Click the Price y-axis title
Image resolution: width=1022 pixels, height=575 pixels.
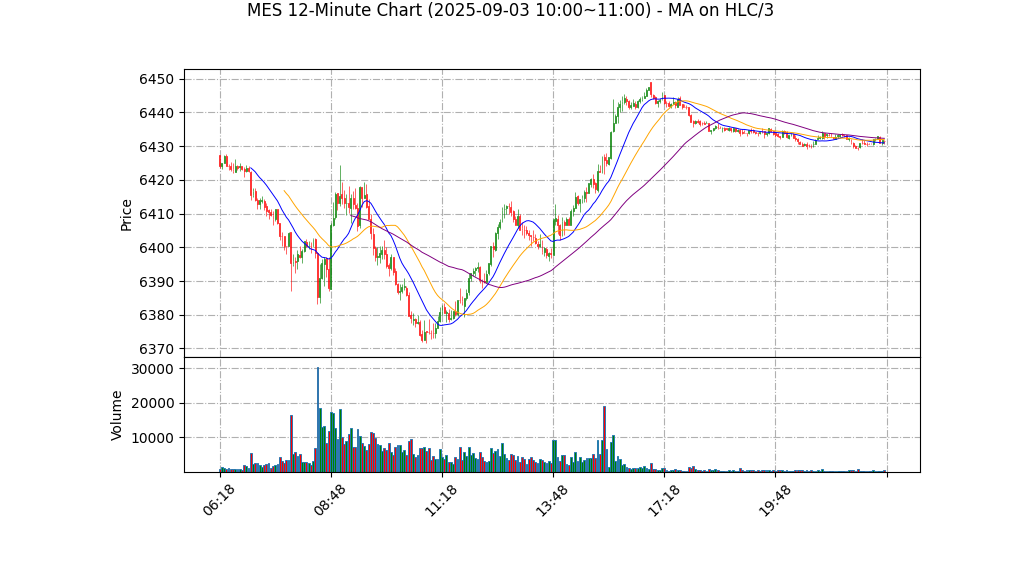point(126,215)
